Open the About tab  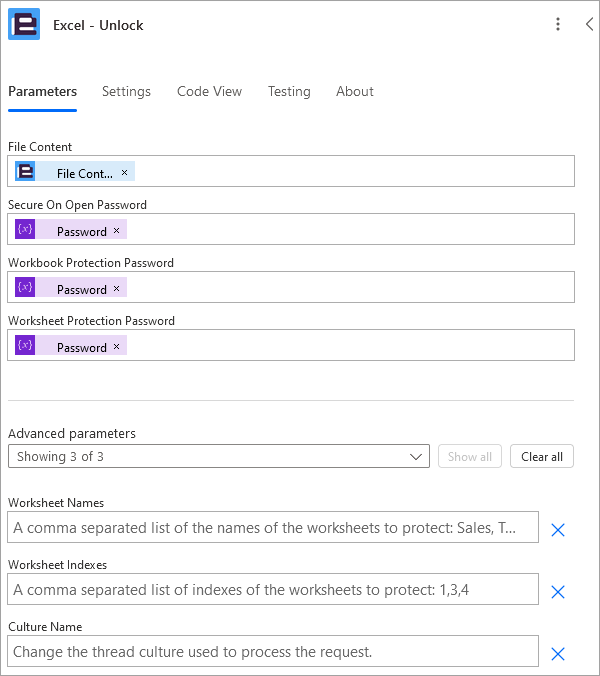pos(355,91)
